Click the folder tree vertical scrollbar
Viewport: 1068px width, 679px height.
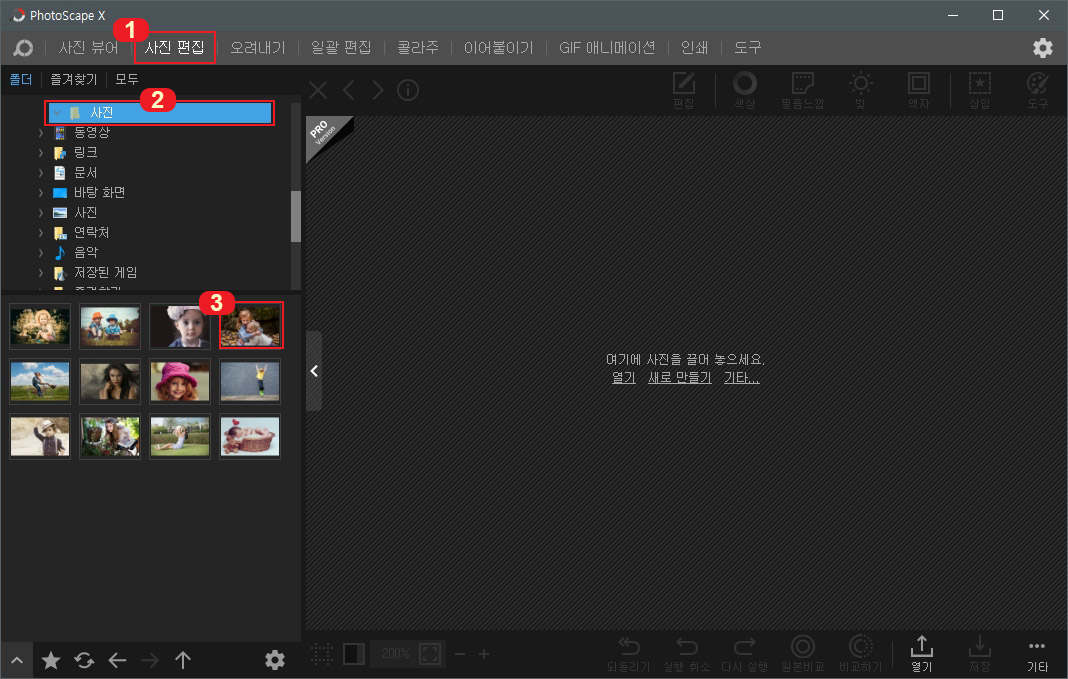pos(296,216)
